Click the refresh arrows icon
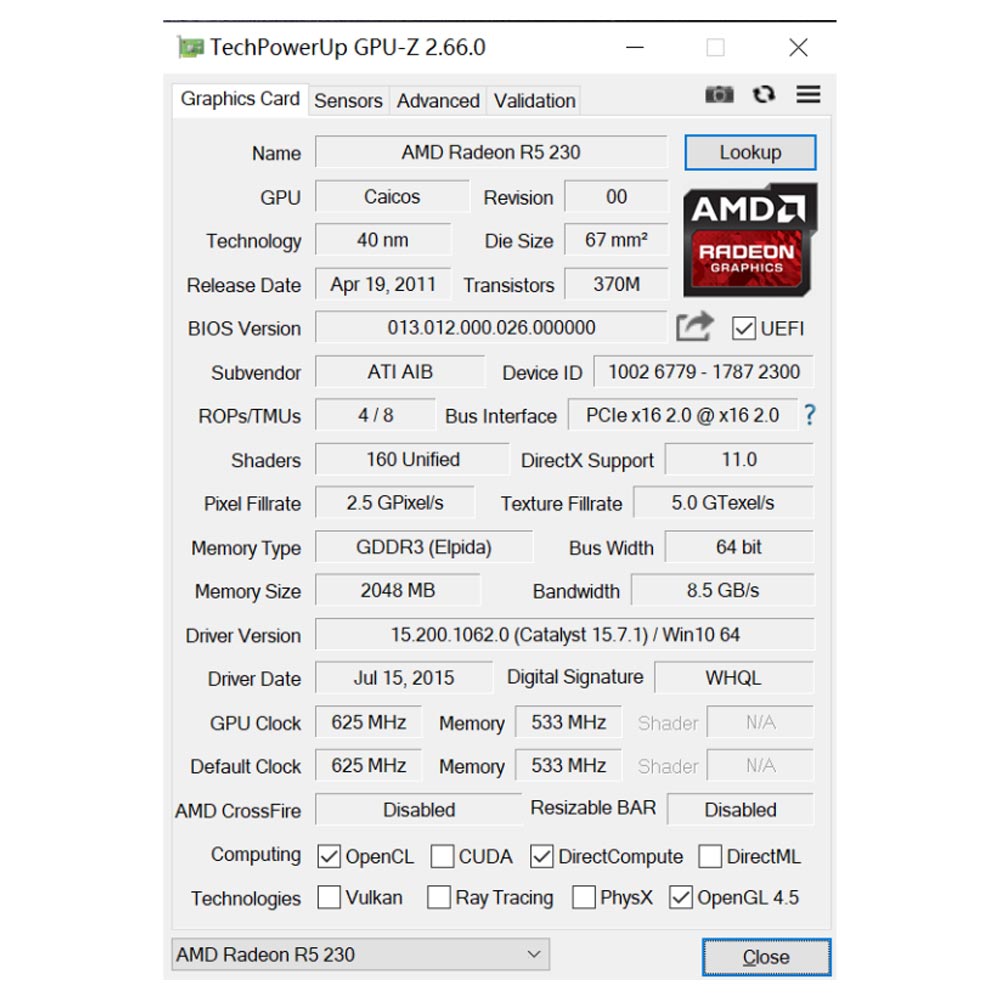The image size is (1000, 1000). (763, 94)
